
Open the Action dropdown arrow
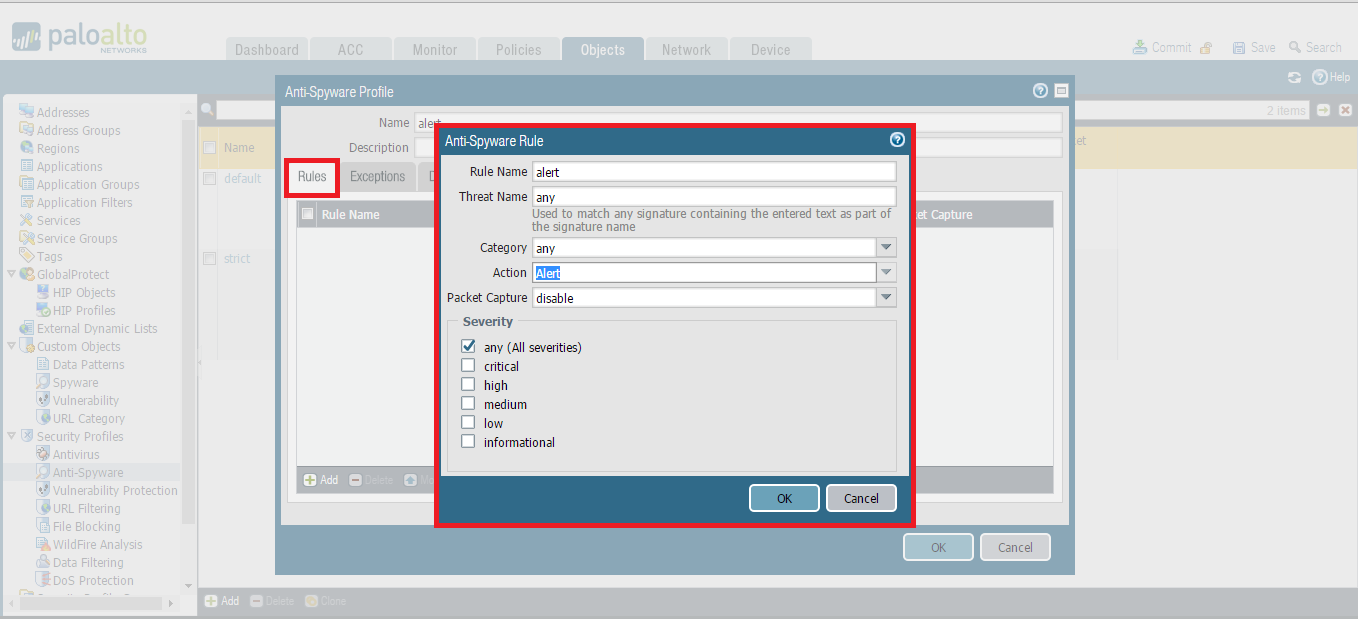click(887, 272)
